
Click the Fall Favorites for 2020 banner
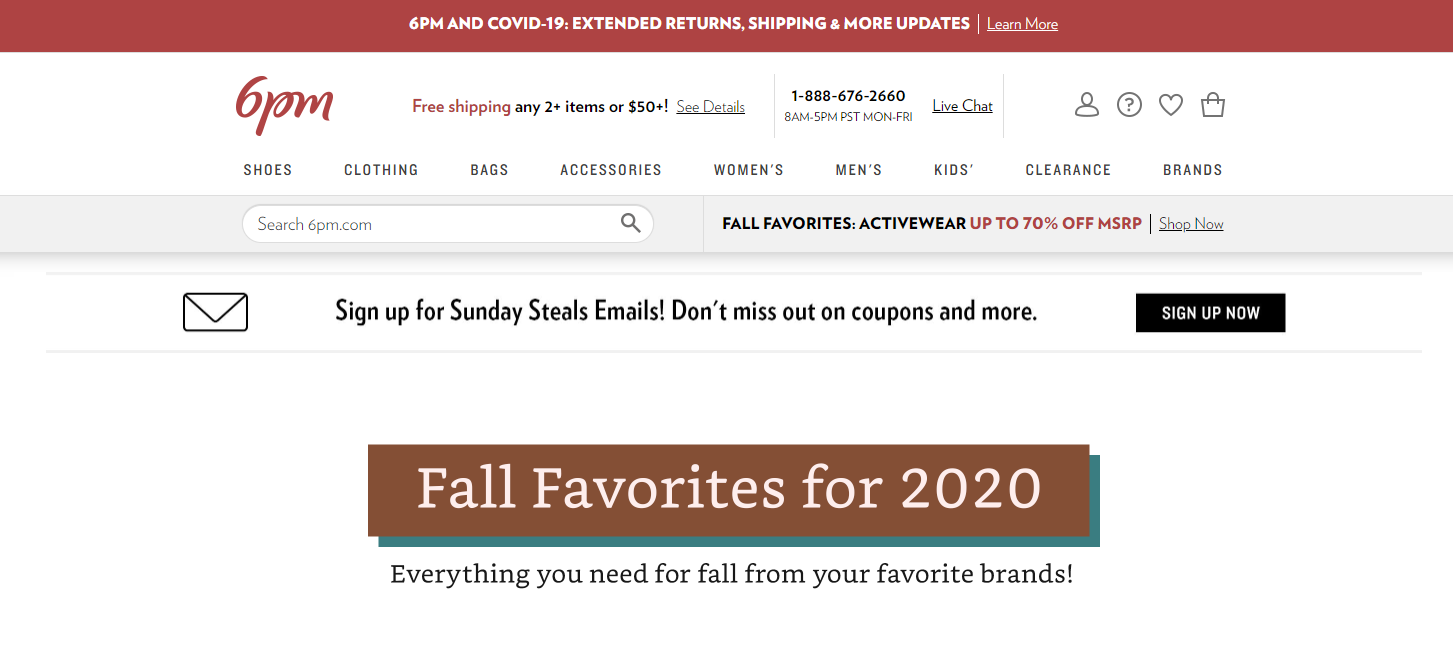(x=729, y=490)
